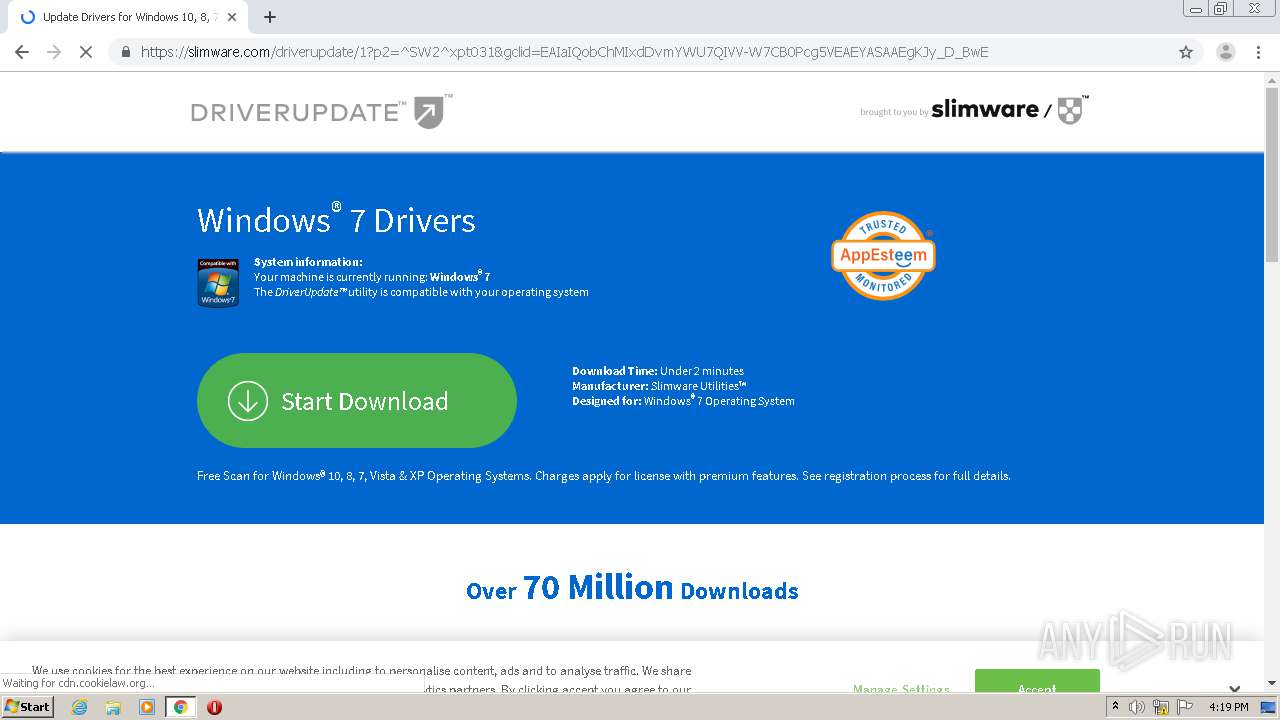
Task: Click 'Manufacturer: Slimware Utilities' text
Action: pos(660,386)
